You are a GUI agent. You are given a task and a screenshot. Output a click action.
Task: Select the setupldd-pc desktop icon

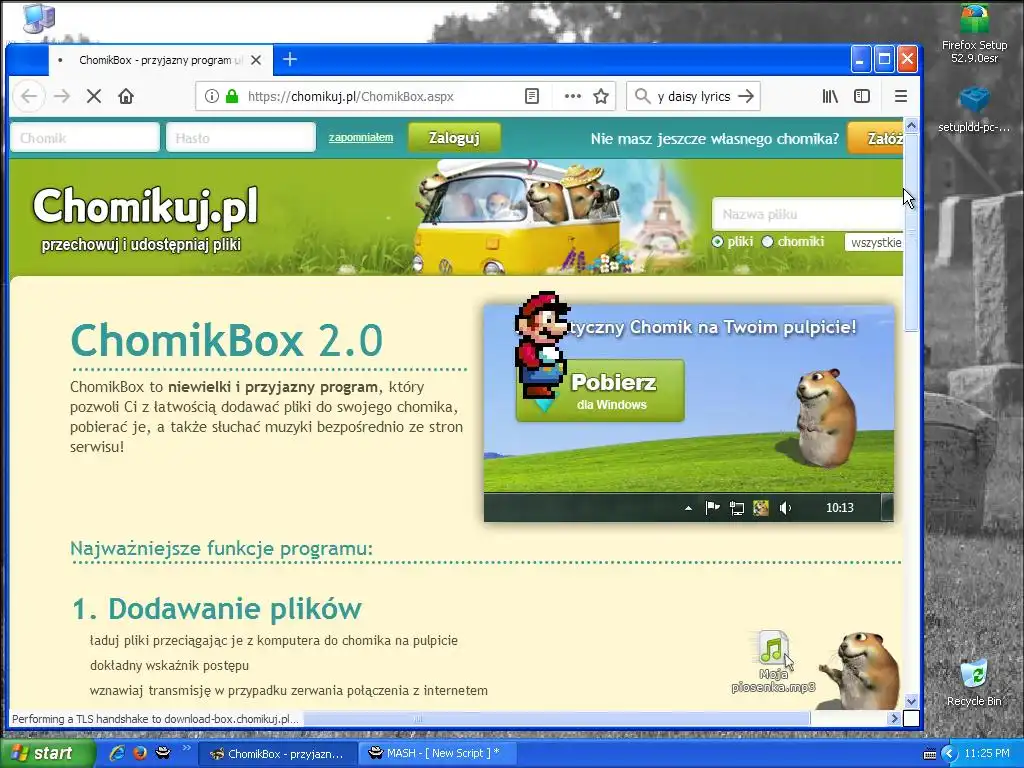tap(974, 110)
